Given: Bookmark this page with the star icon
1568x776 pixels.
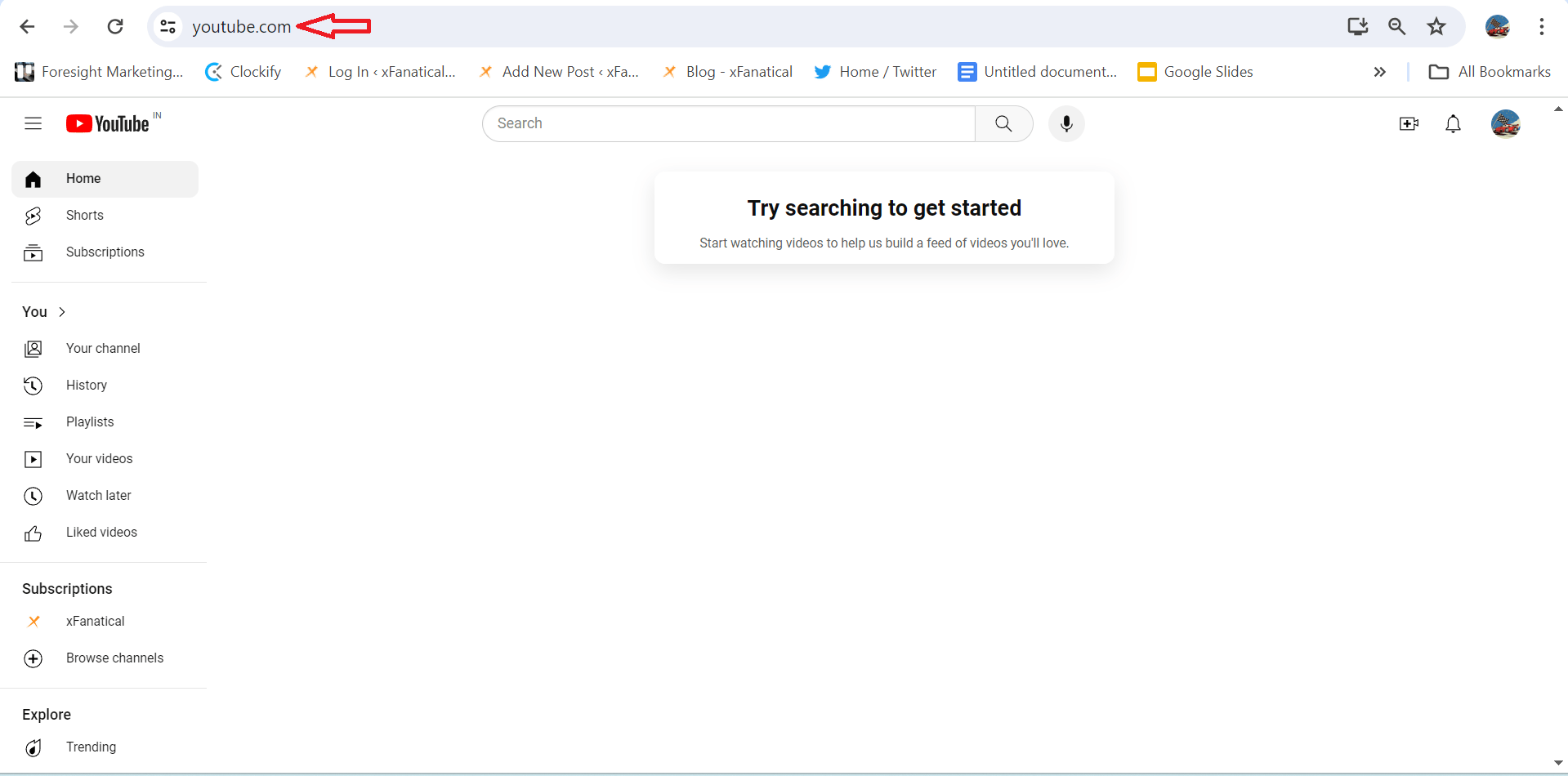Looking at the screenshot, I should tap(1436, 27).
